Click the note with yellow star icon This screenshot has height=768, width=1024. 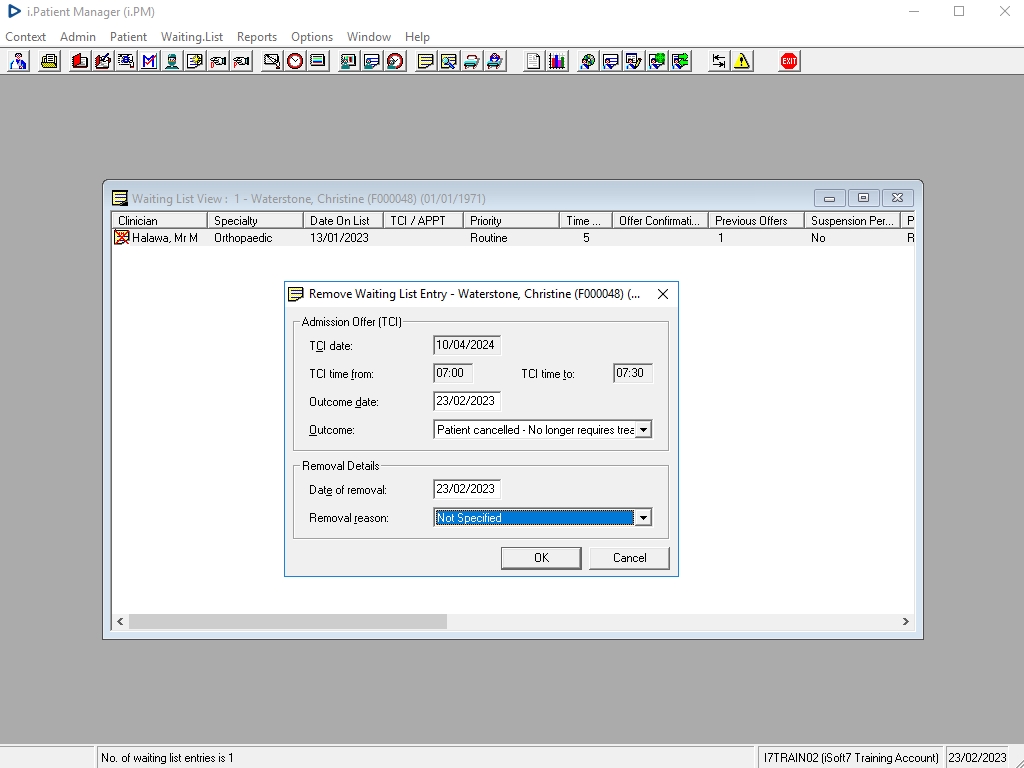coord(195,61)
